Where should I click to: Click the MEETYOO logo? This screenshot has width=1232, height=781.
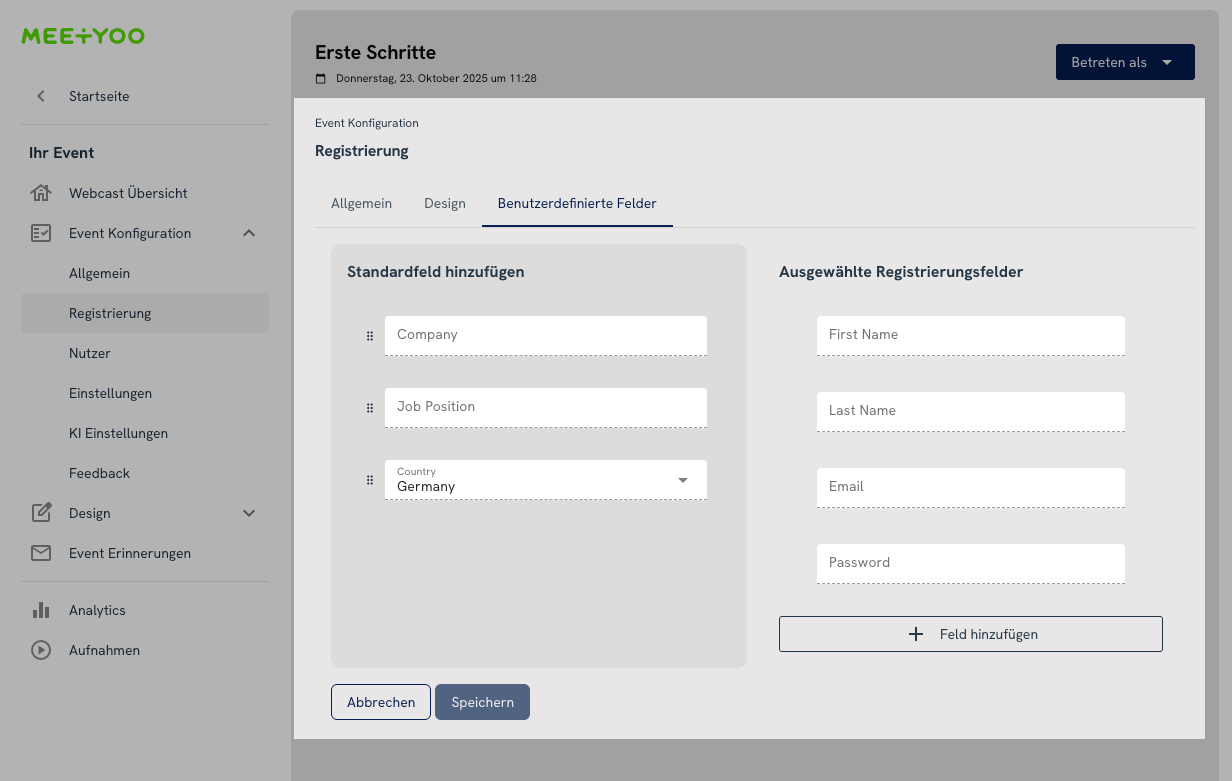tap(82, 36)
